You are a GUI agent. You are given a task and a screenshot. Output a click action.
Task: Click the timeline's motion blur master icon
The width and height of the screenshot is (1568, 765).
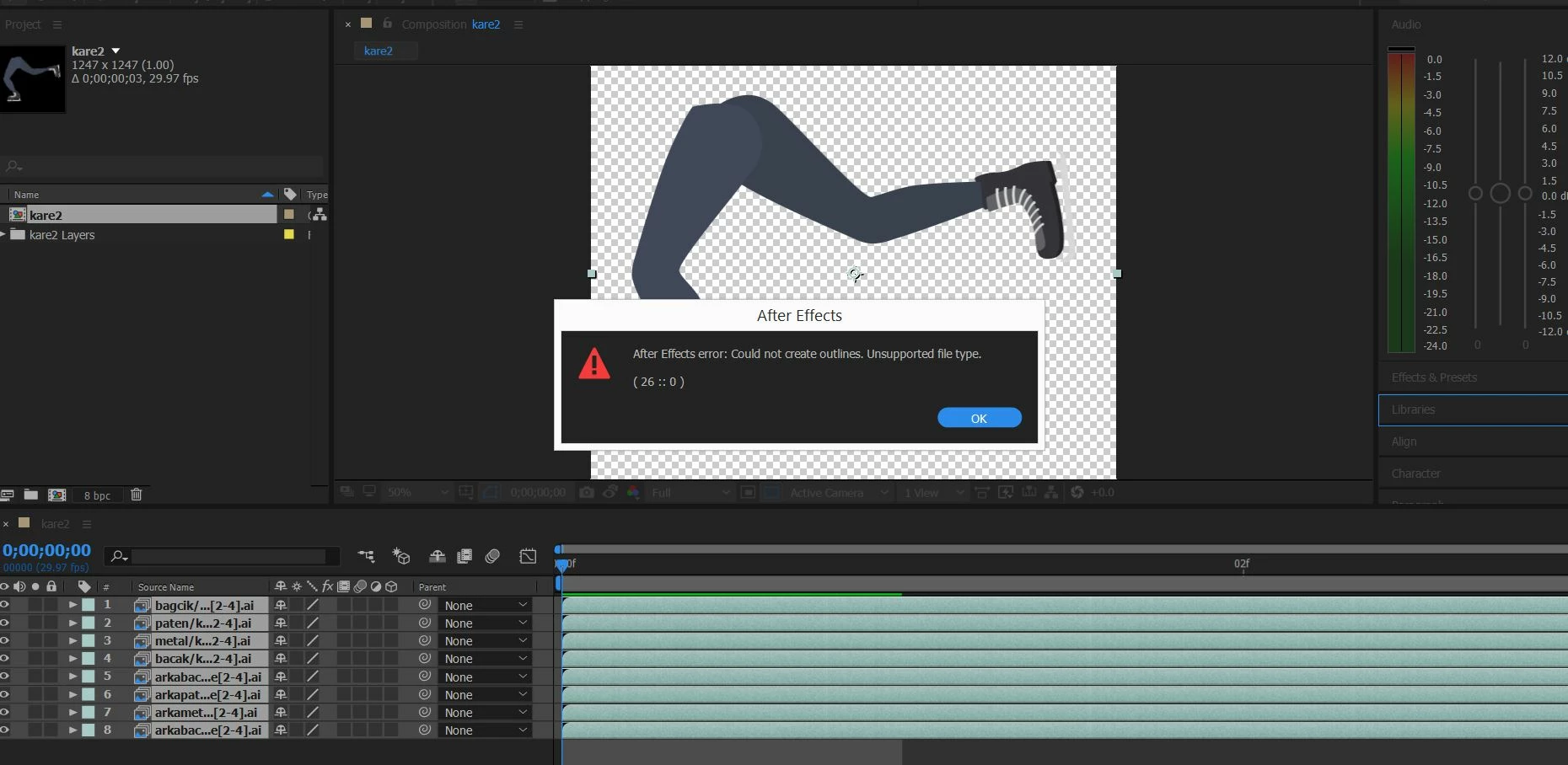pyautogui.click(x=493, y=556)
